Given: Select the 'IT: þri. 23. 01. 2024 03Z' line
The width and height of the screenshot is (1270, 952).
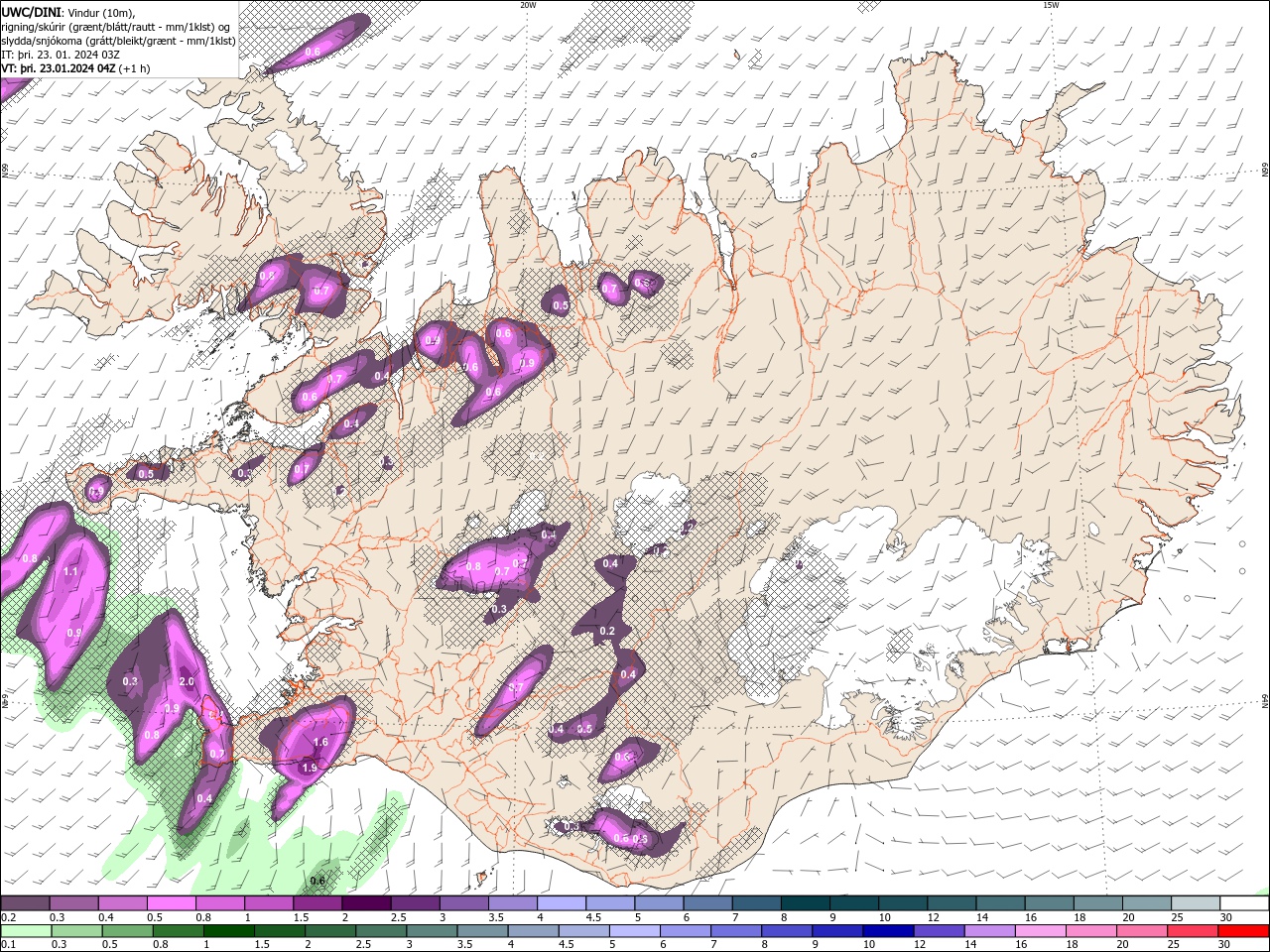Looking at the screenshot, I should click(61, 55).
